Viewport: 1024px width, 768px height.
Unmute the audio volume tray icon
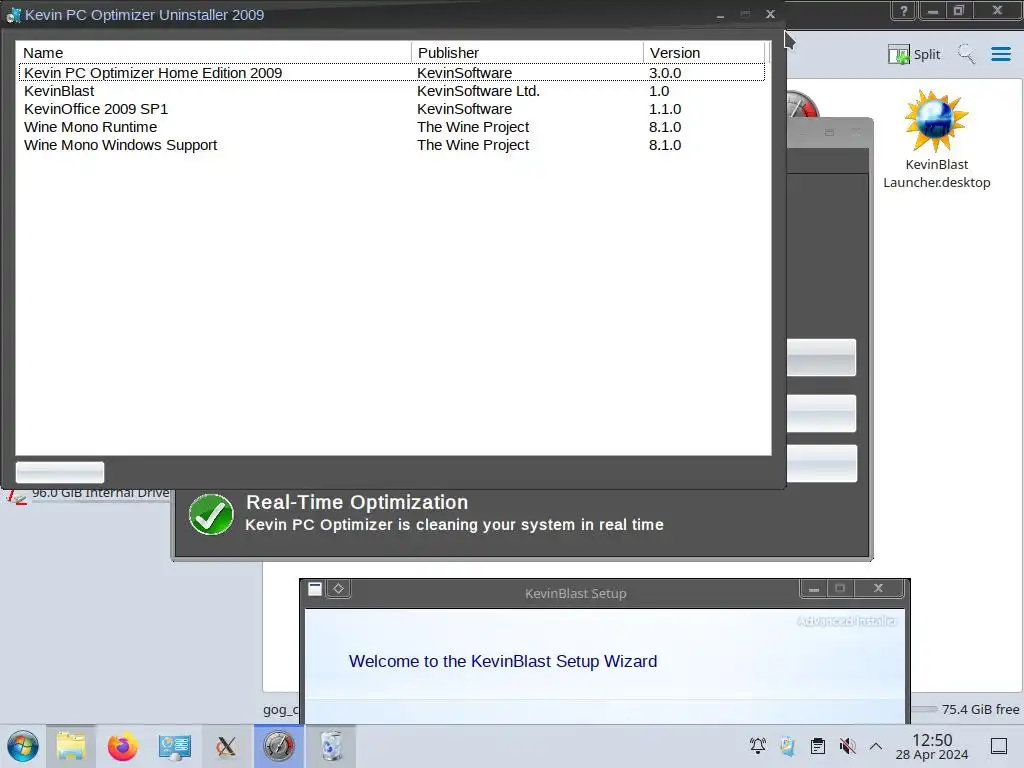click(x=847, y=746)
